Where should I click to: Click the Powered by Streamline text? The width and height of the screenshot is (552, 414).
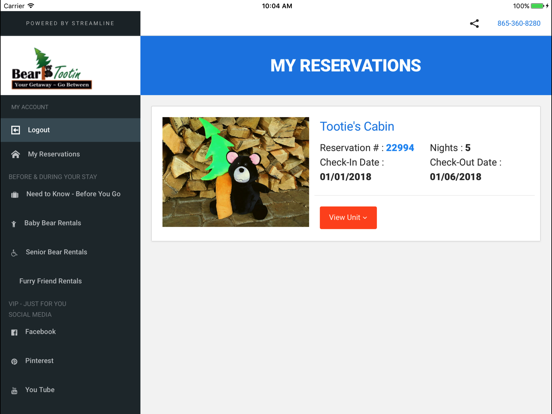70,23
